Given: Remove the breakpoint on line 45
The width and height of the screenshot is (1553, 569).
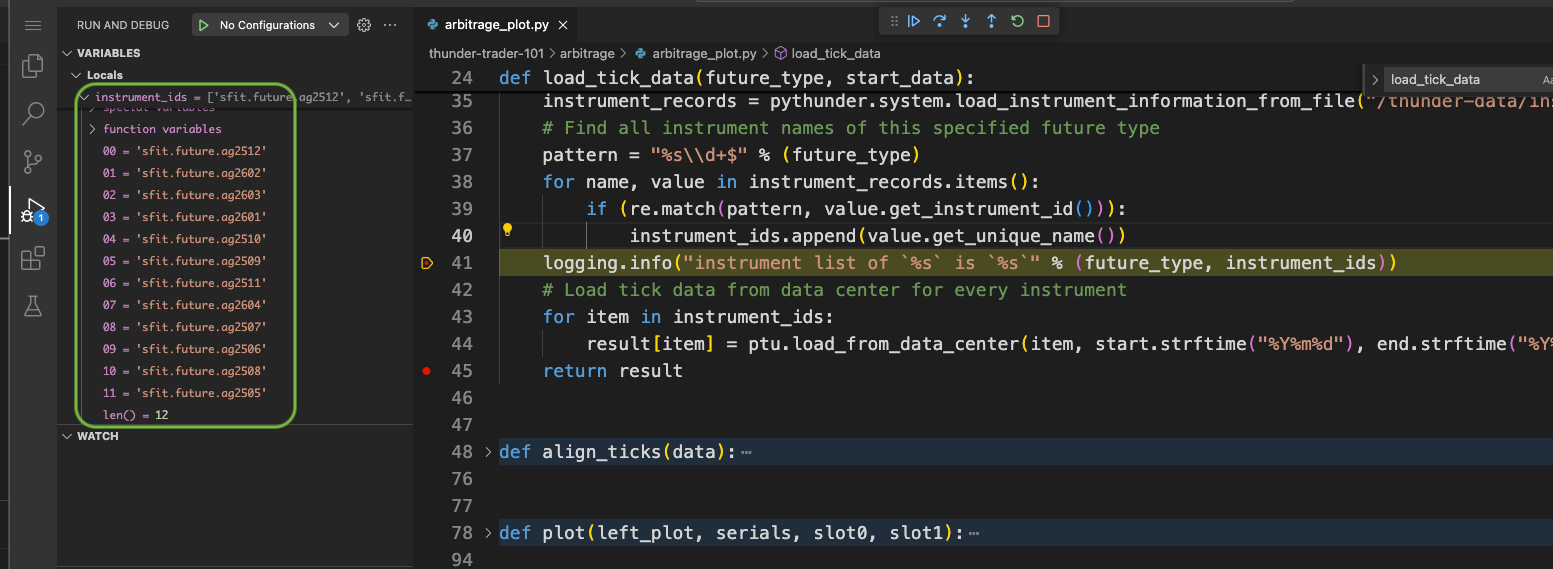Looking at the screenshot, I should 427,371.
